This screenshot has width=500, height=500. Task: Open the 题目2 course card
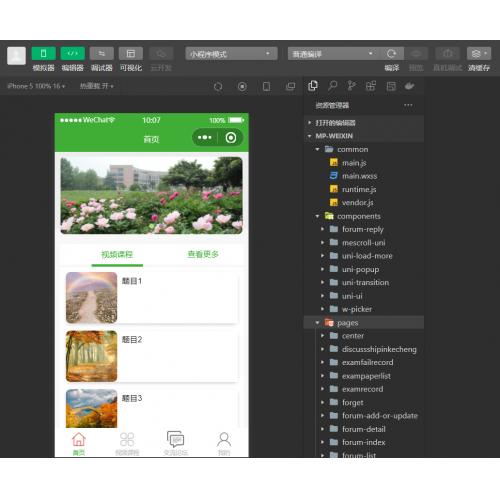(x=152, y=356)
